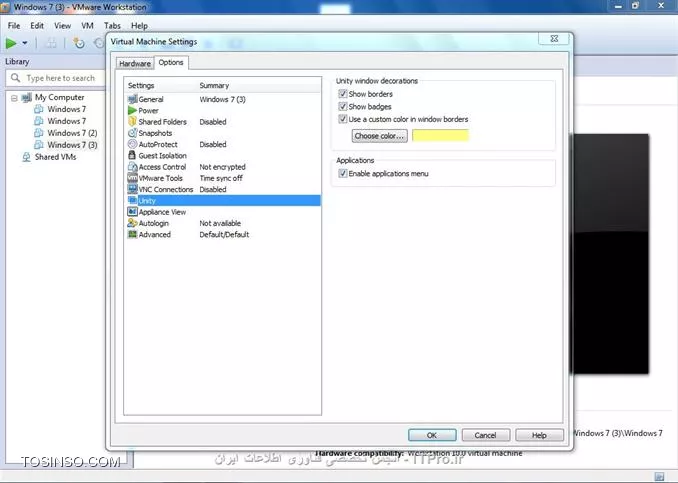Toggle the Show borders checkbox
The image size is (678, 483).
click(x=342, y=93)
